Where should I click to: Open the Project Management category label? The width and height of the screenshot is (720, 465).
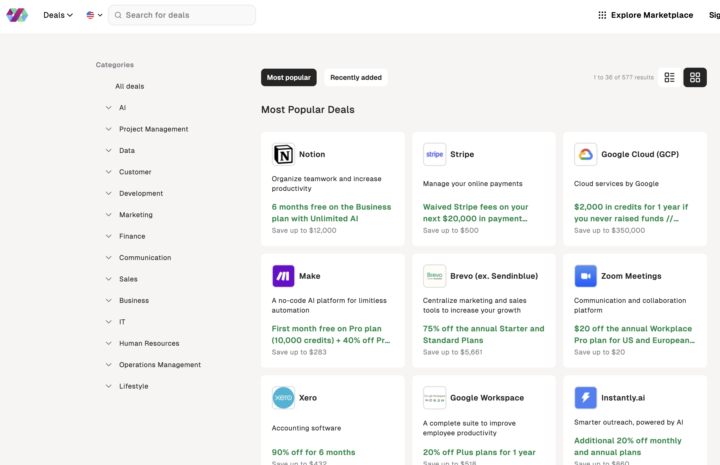[x=154, y=129]
